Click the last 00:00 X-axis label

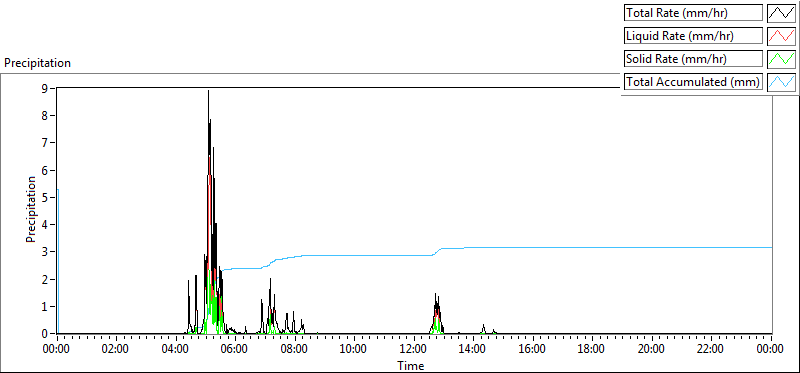(770, 350)
